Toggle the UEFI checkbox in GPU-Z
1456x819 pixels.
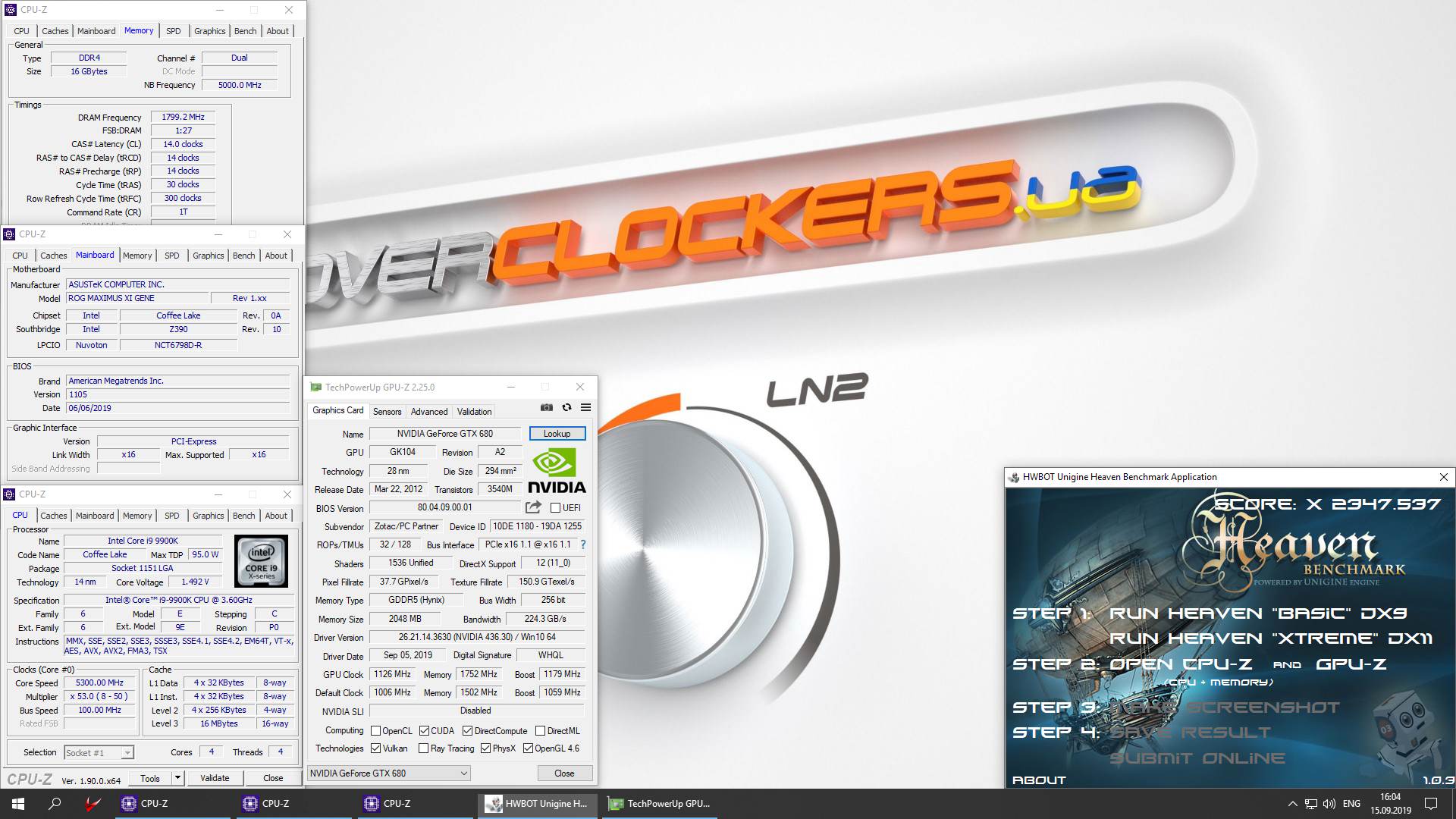tap(555, 508)
